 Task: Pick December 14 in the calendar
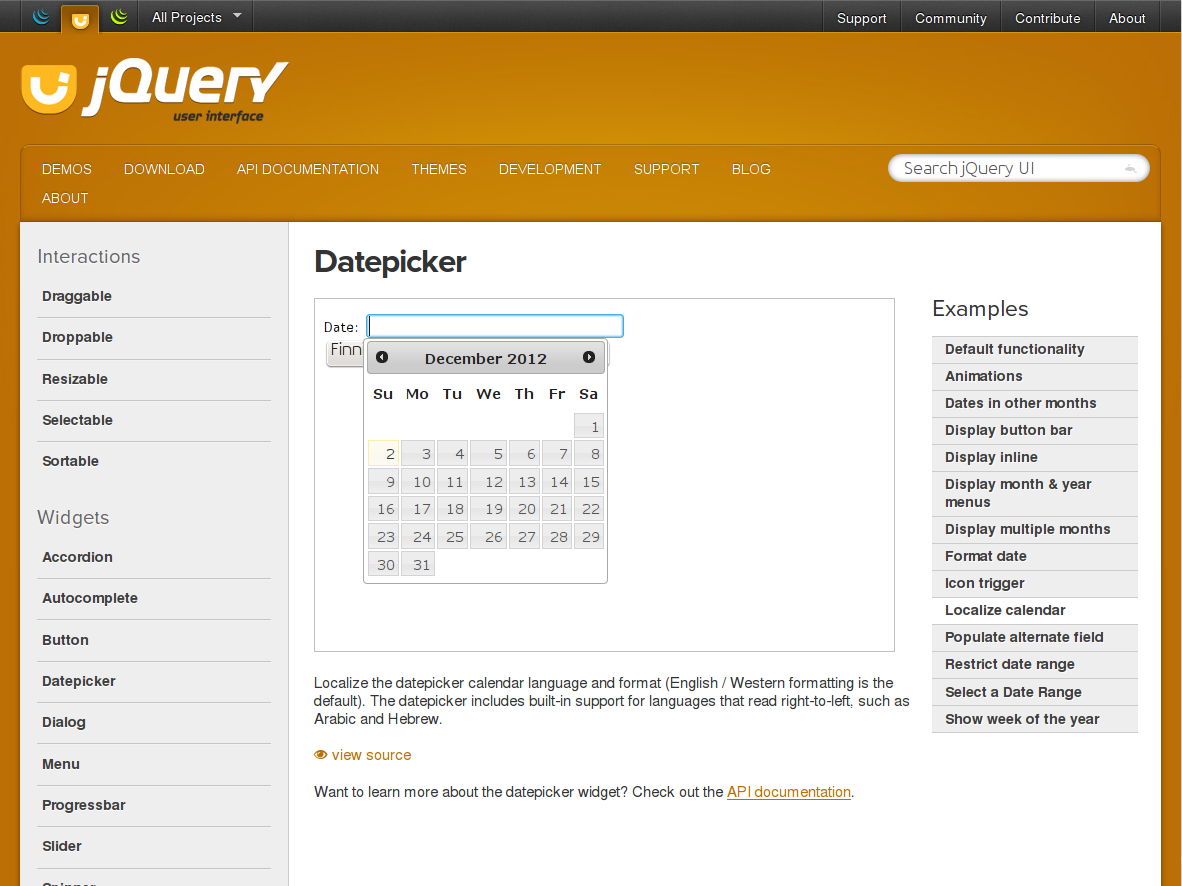pos(557,481)
